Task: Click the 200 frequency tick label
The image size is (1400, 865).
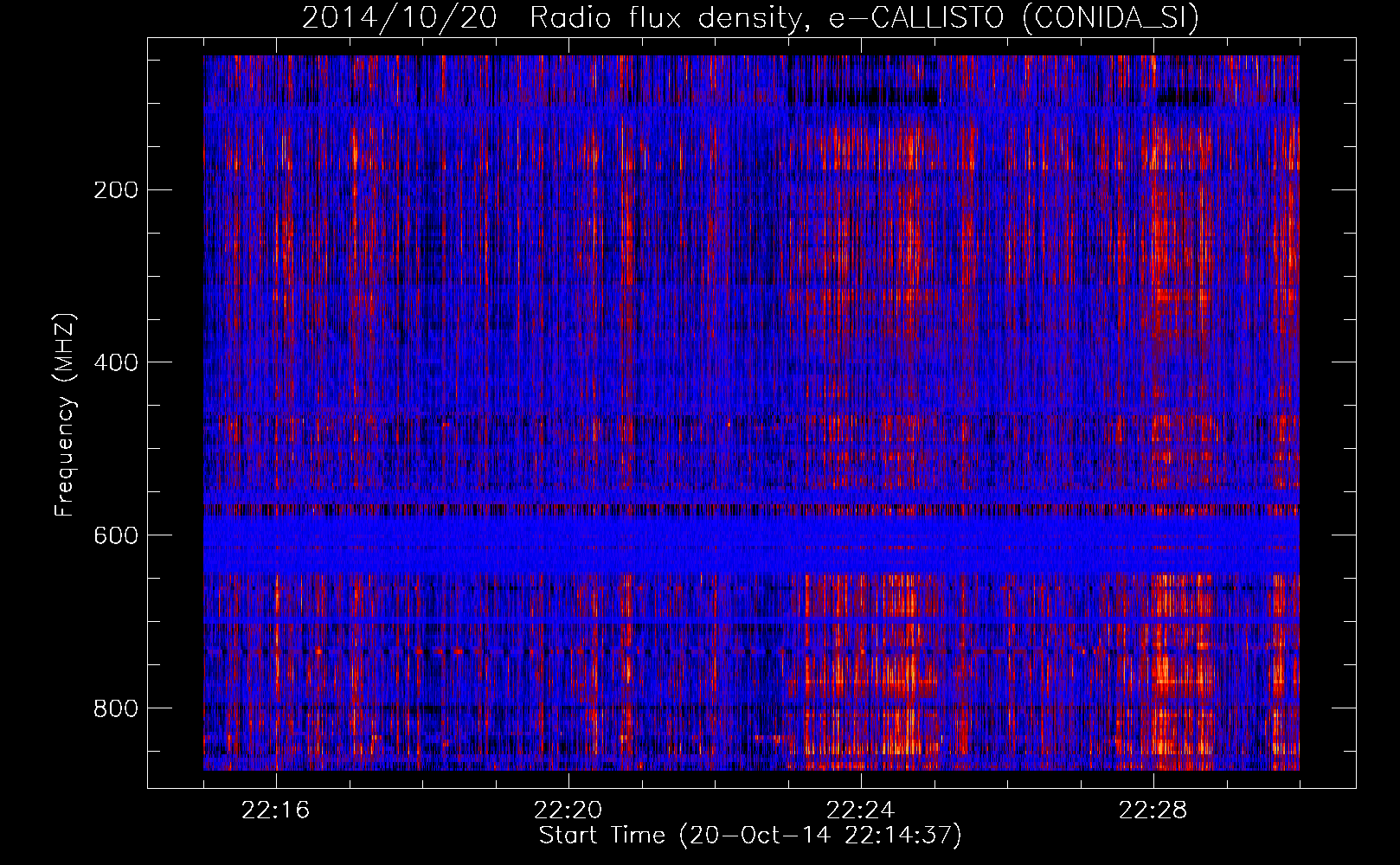Action: point(116,190)
